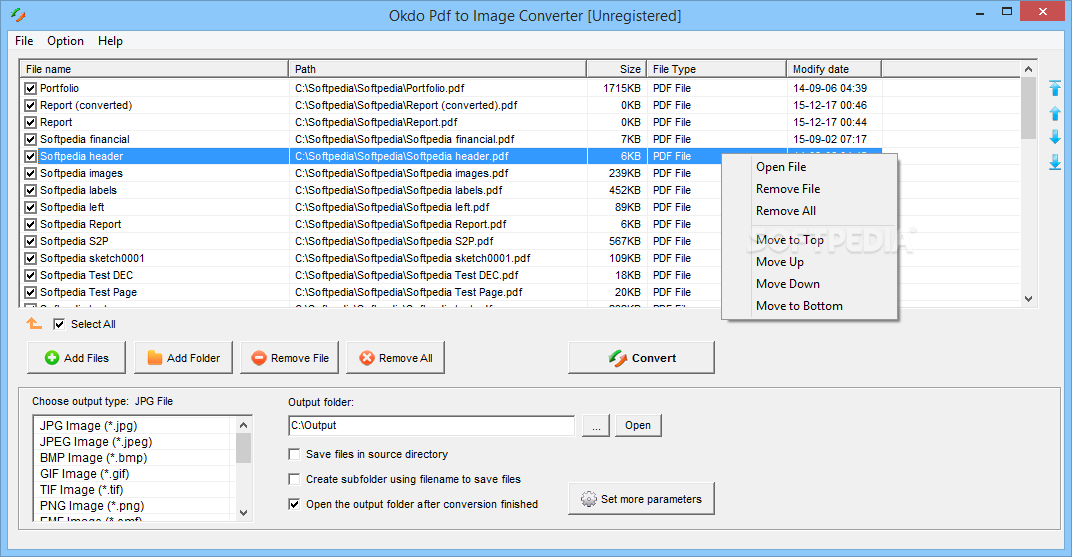Uncheck the Portfolio file checkbox
The width and height of the screenshot is (1072, 557).
(x=30, y=88)
